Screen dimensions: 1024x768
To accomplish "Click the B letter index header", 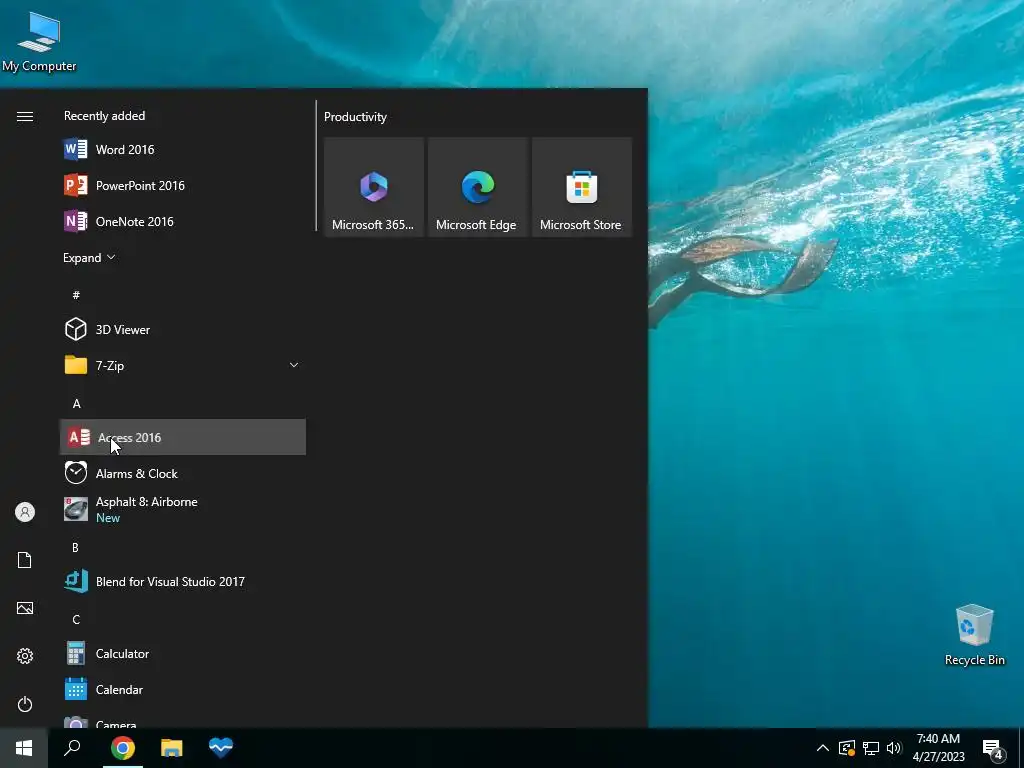I will [x=76, y=547].
